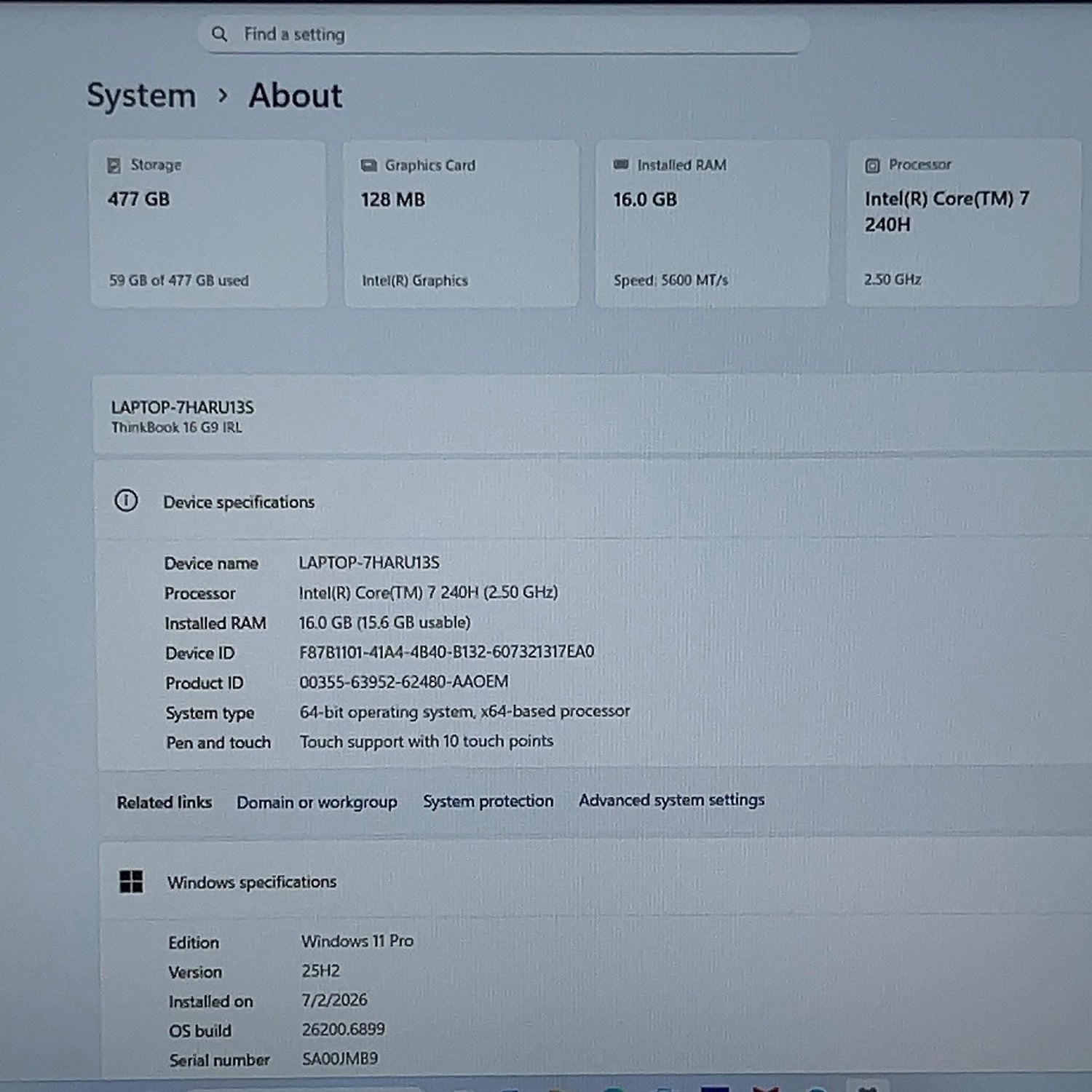Screen dimensions: 1092x1092
Task: Click the Storage card icon
Action: pos(114,165)
